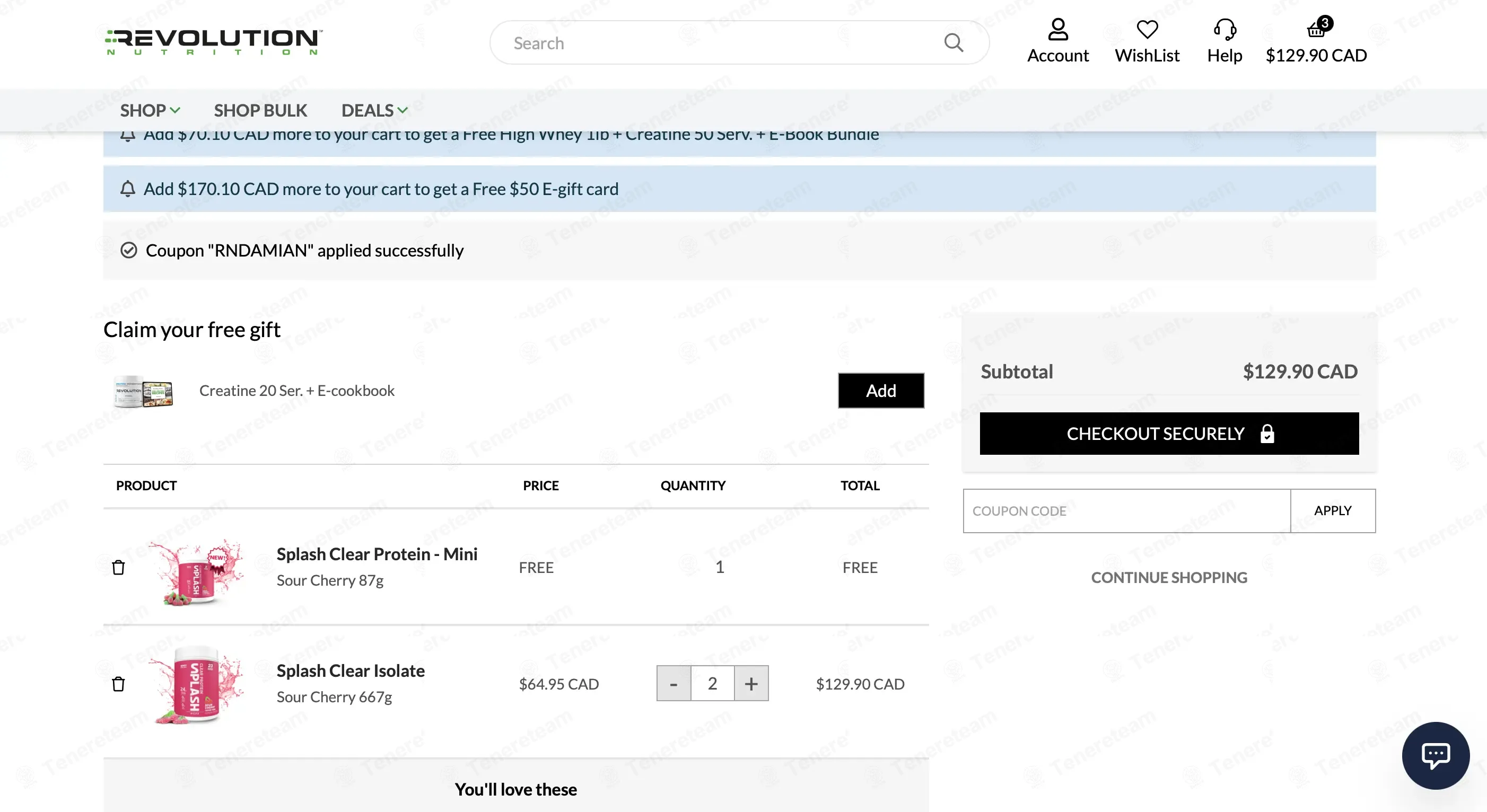Open the live chat bubble icon
This screenshot has width=1487, height=812.
[1435, 755]
